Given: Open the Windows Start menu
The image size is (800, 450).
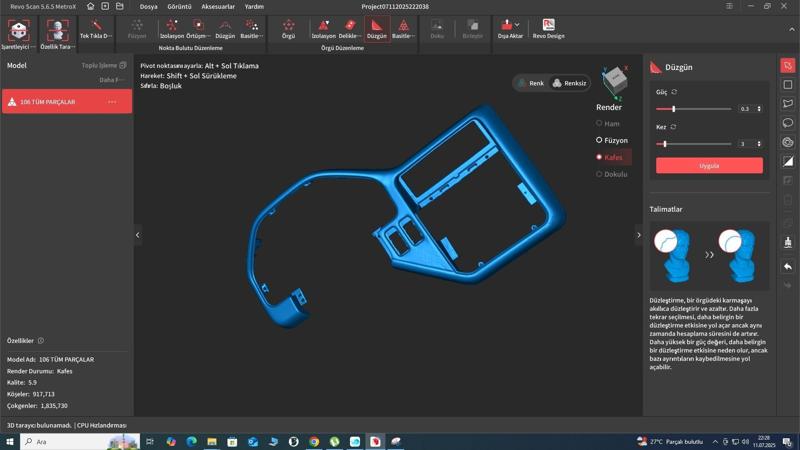Looking at the screenshot, I should pos(10,441).
